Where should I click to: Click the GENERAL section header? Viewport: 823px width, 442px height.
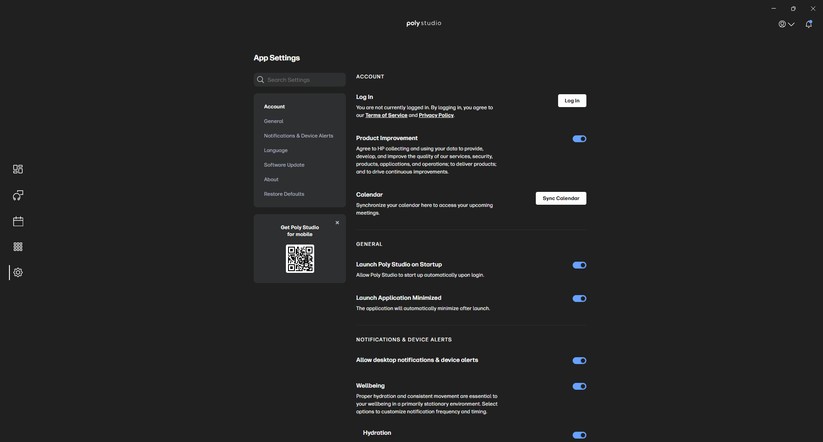369,244
